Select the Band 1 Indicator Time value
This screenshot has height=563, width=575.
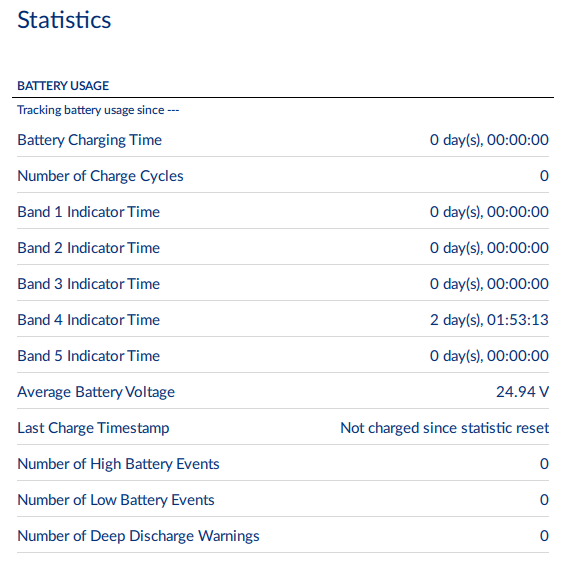[489, 212]
